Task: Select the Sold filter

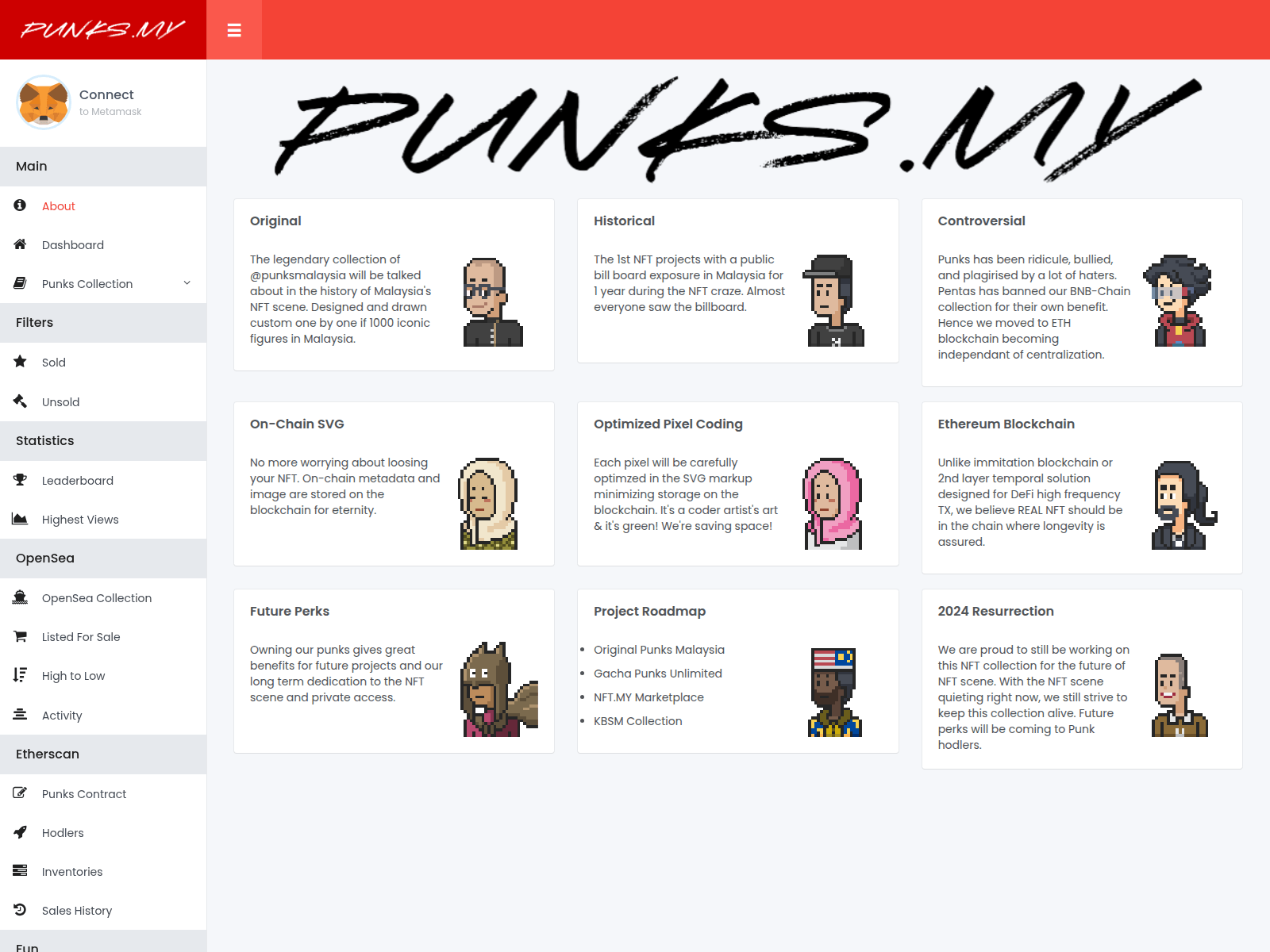Action: pyautogui.click(x=103, y=363)
